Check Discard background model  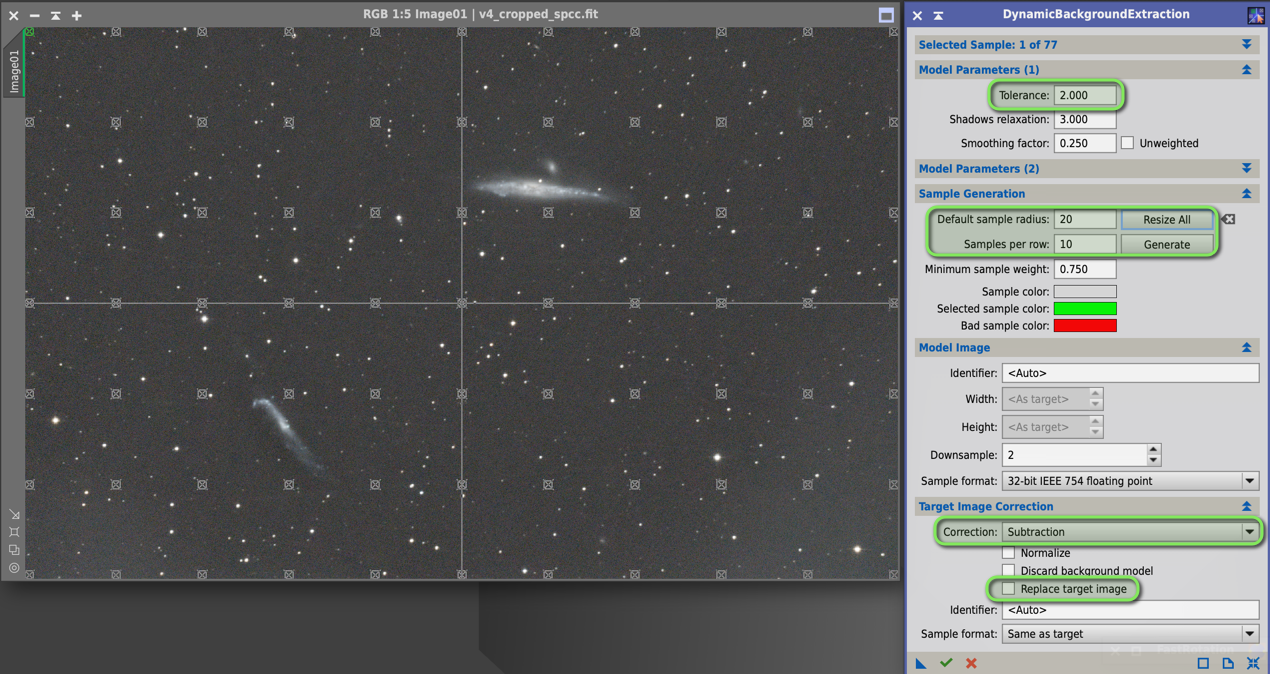[1008, 571]
